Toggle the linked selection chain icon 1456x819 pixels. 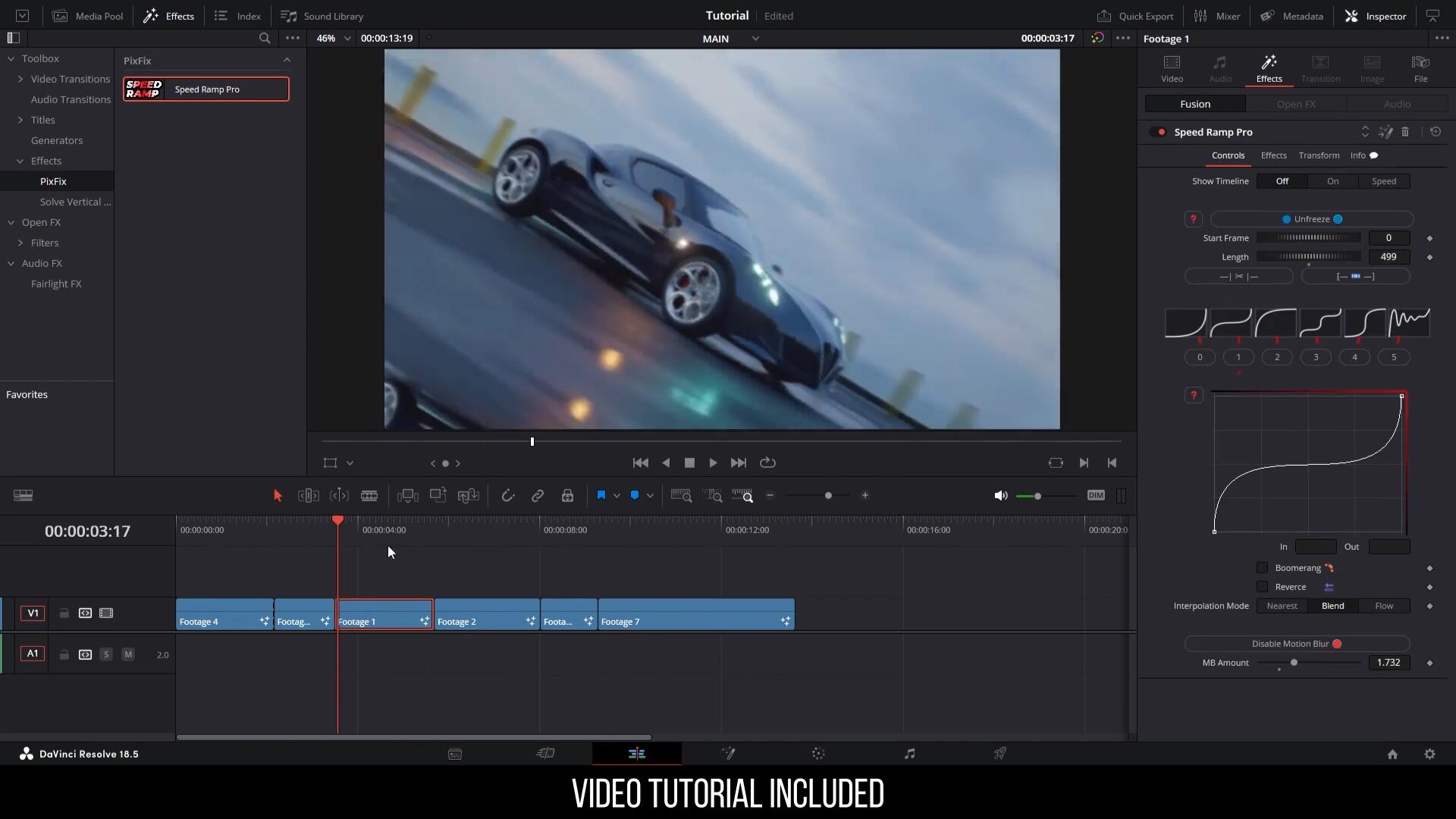(x=537, y=496)
